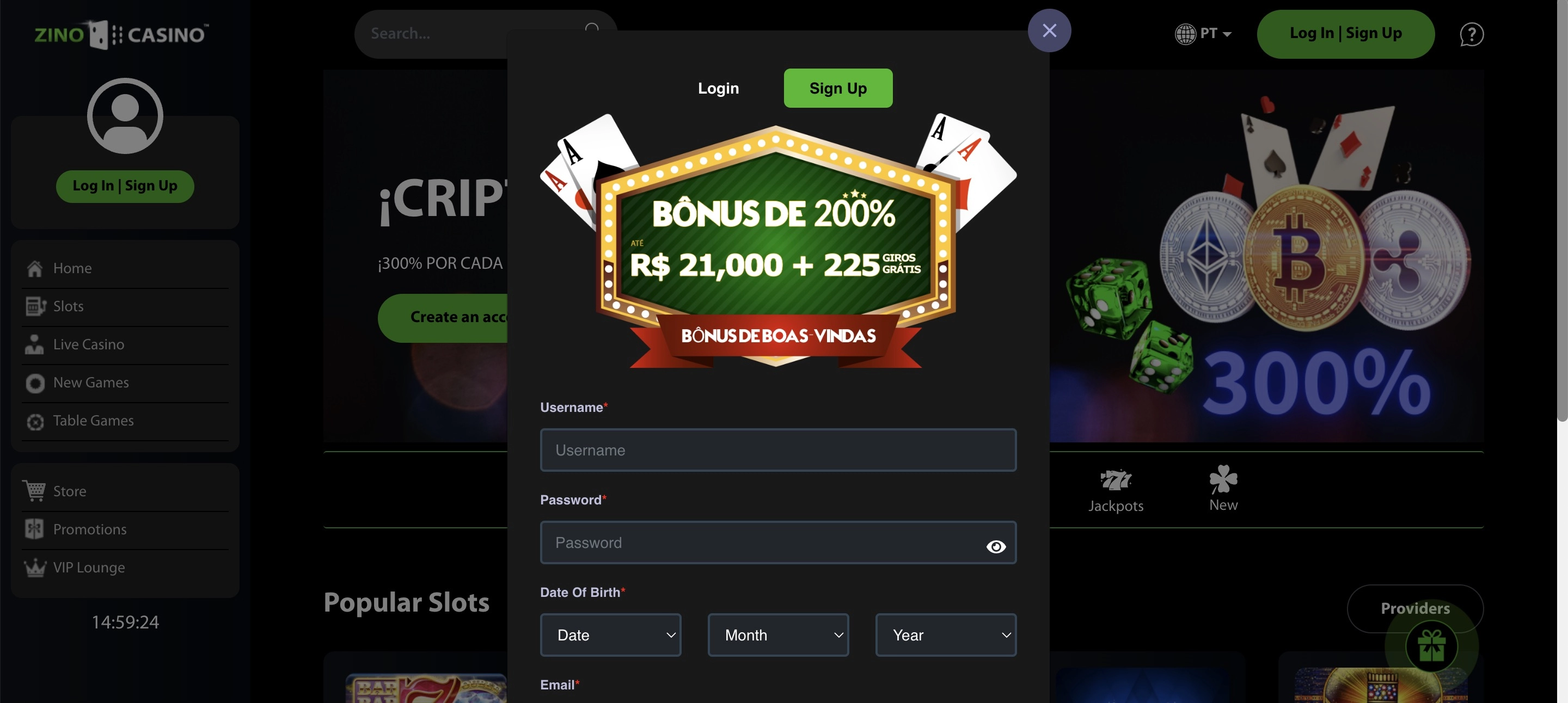This screenshot has height=703, width=1568.
Task: Expand the Year dropdown
Action: click(x=946, y=634)
